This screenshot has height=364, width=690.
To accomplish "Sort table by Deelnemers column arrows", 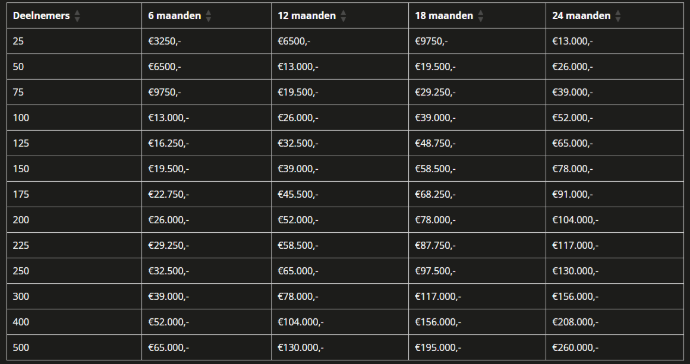I will click(77, 16).
